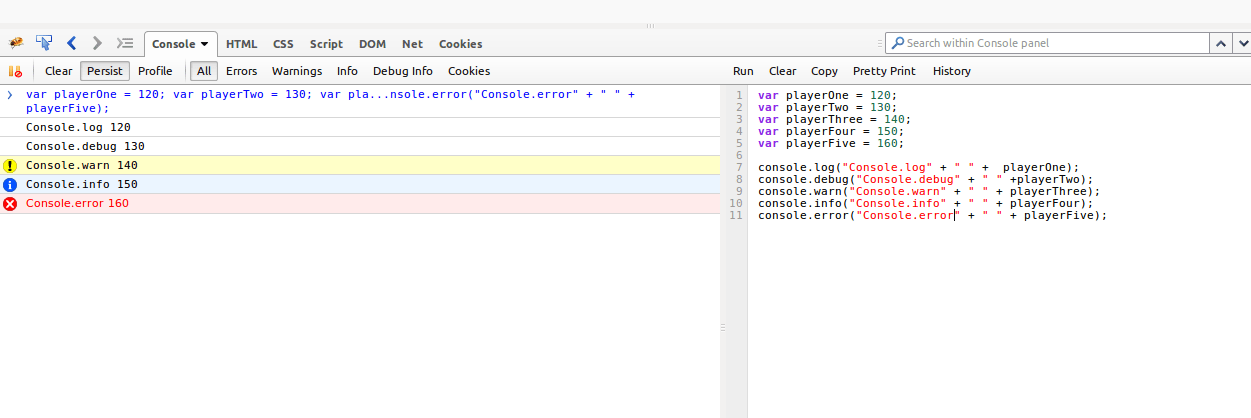Focus the Search within Console panel field
Screen dimensions: 1251x418
[1047, 44]
